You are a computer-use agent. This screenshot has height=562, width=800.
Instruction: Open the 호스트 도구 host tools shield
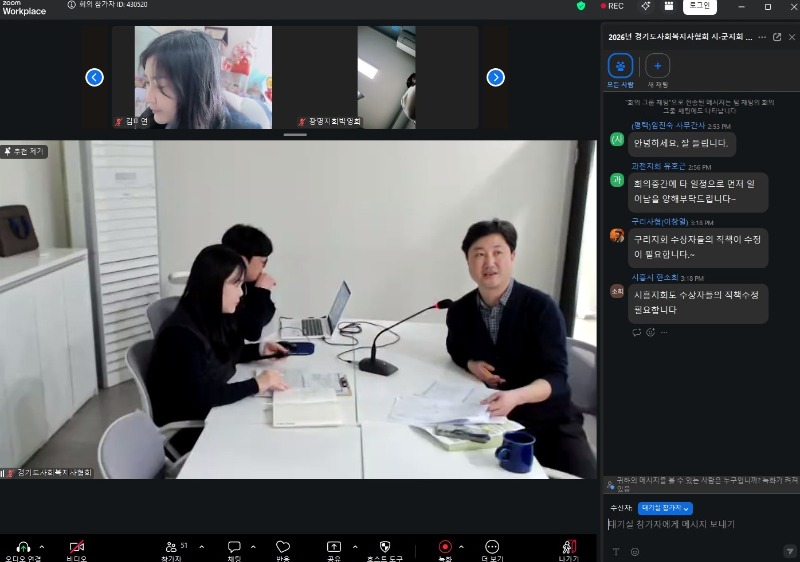tap(385, 547)
